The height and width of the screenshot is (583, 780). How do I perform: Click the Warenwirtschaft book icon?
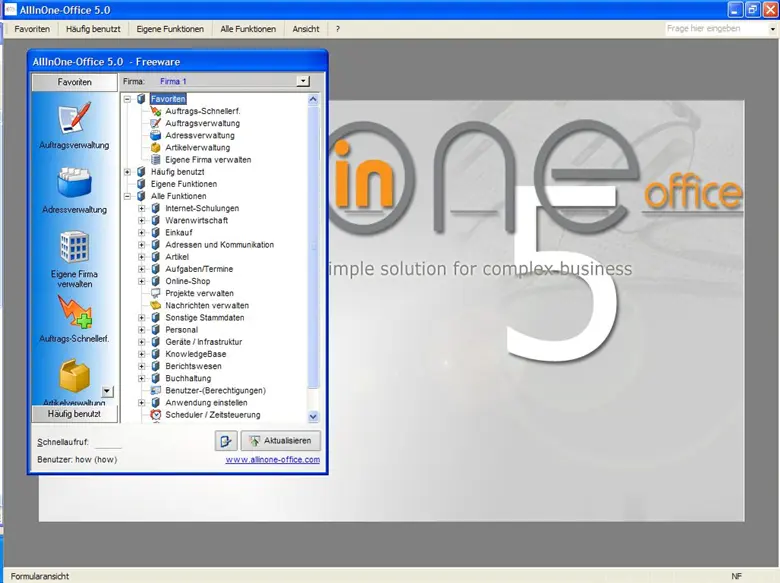[x=156, y=220]
